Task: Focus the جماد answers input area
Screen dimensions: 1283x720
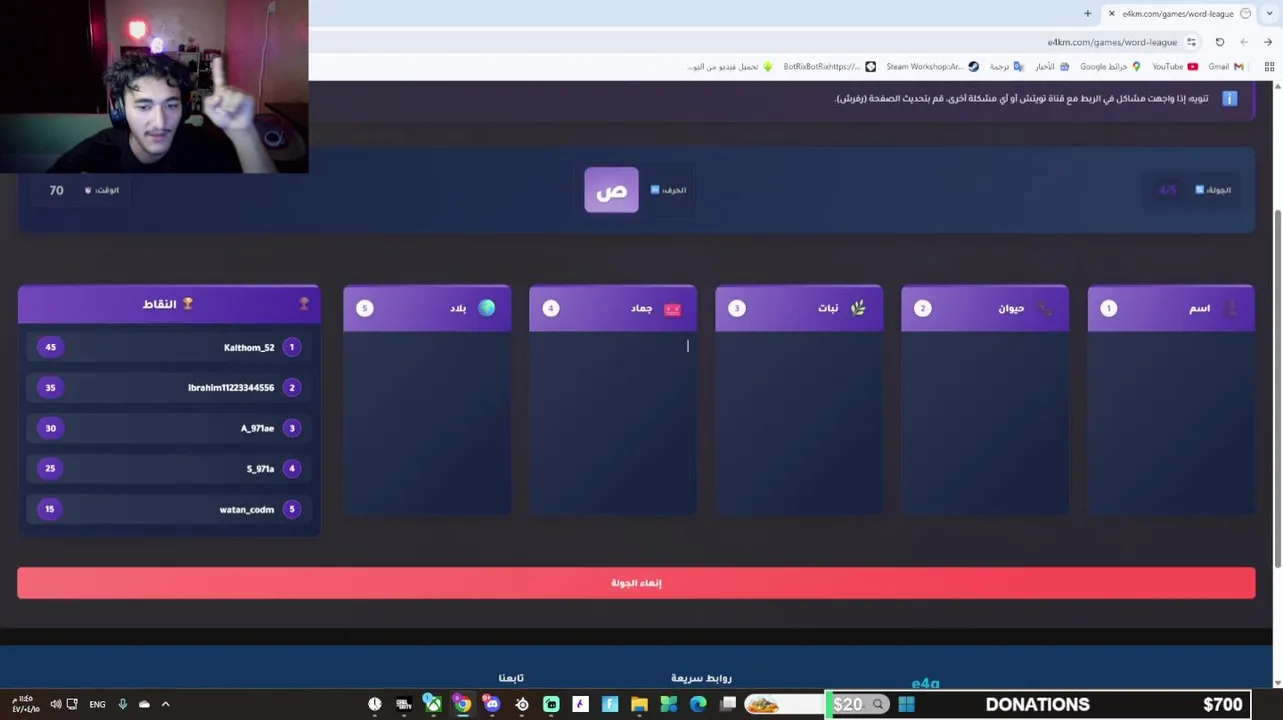Action: (612, 422)
